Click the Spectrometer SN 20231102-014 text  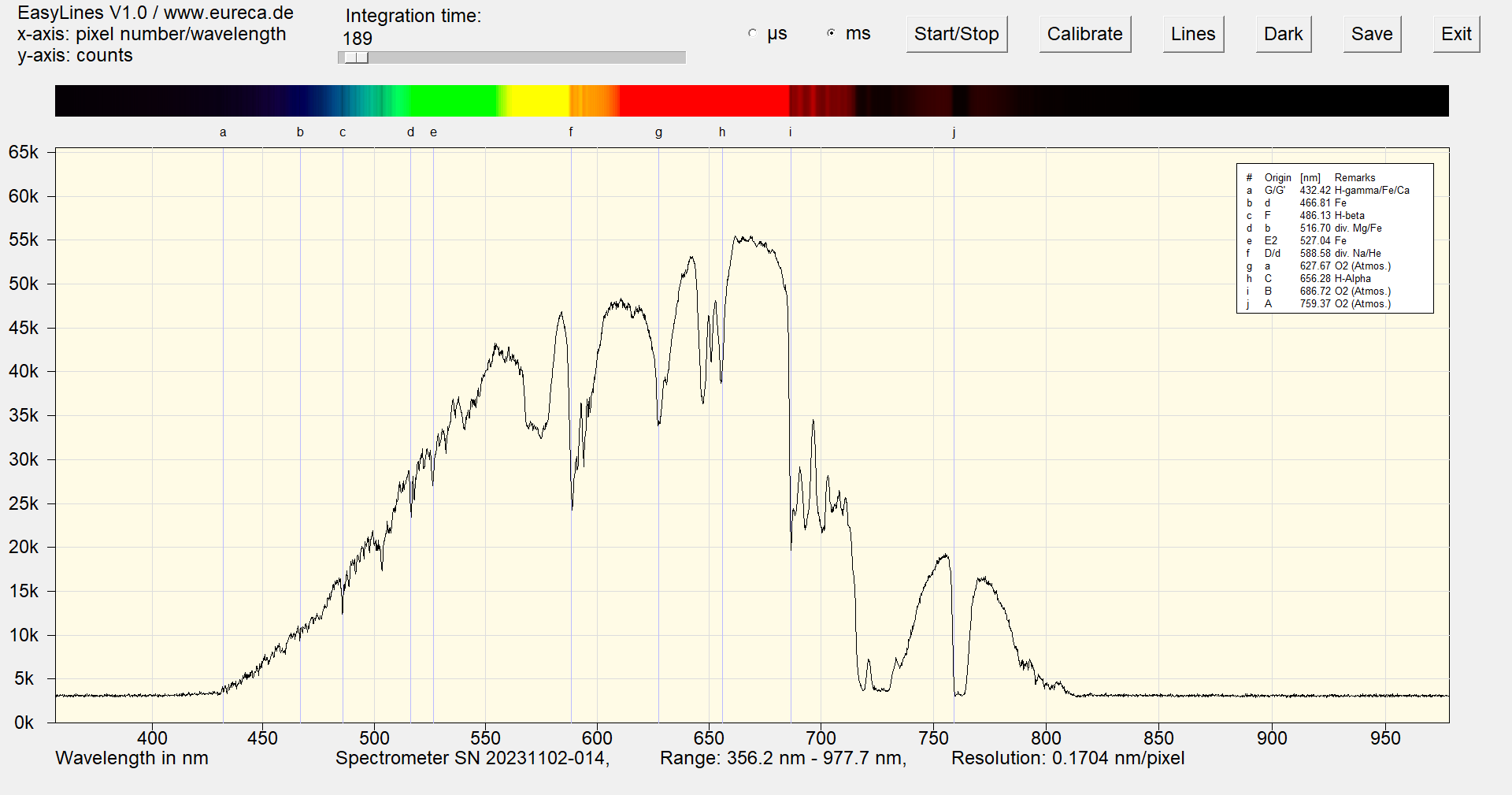point(472,758)
